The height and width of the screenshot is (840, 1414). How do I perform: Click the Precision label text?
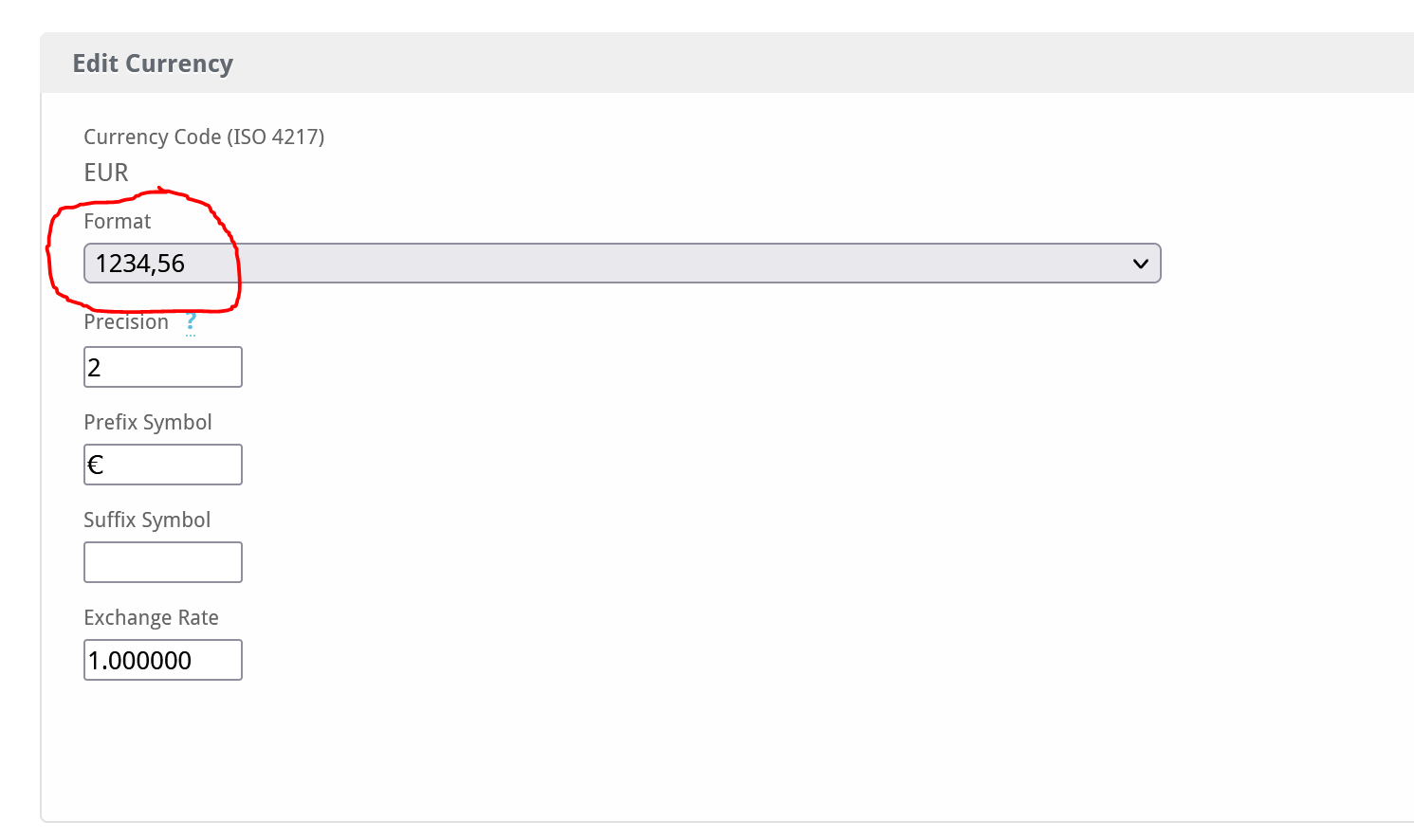(126, 321)
